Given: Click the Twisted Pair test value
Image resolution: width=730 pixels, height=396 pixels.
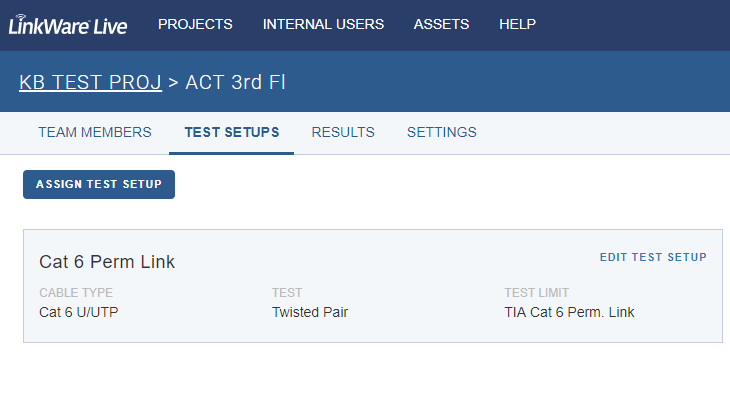Looking at the screenshot, I should click(x=310, y=312).
